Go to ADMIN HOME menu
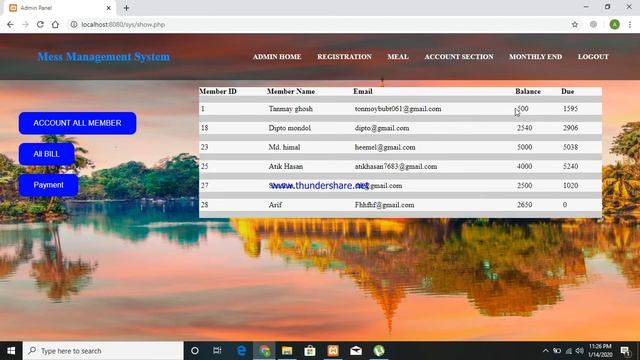Image resolution: width=640 pixels, height=360 pixels. (x=277, y=57)
